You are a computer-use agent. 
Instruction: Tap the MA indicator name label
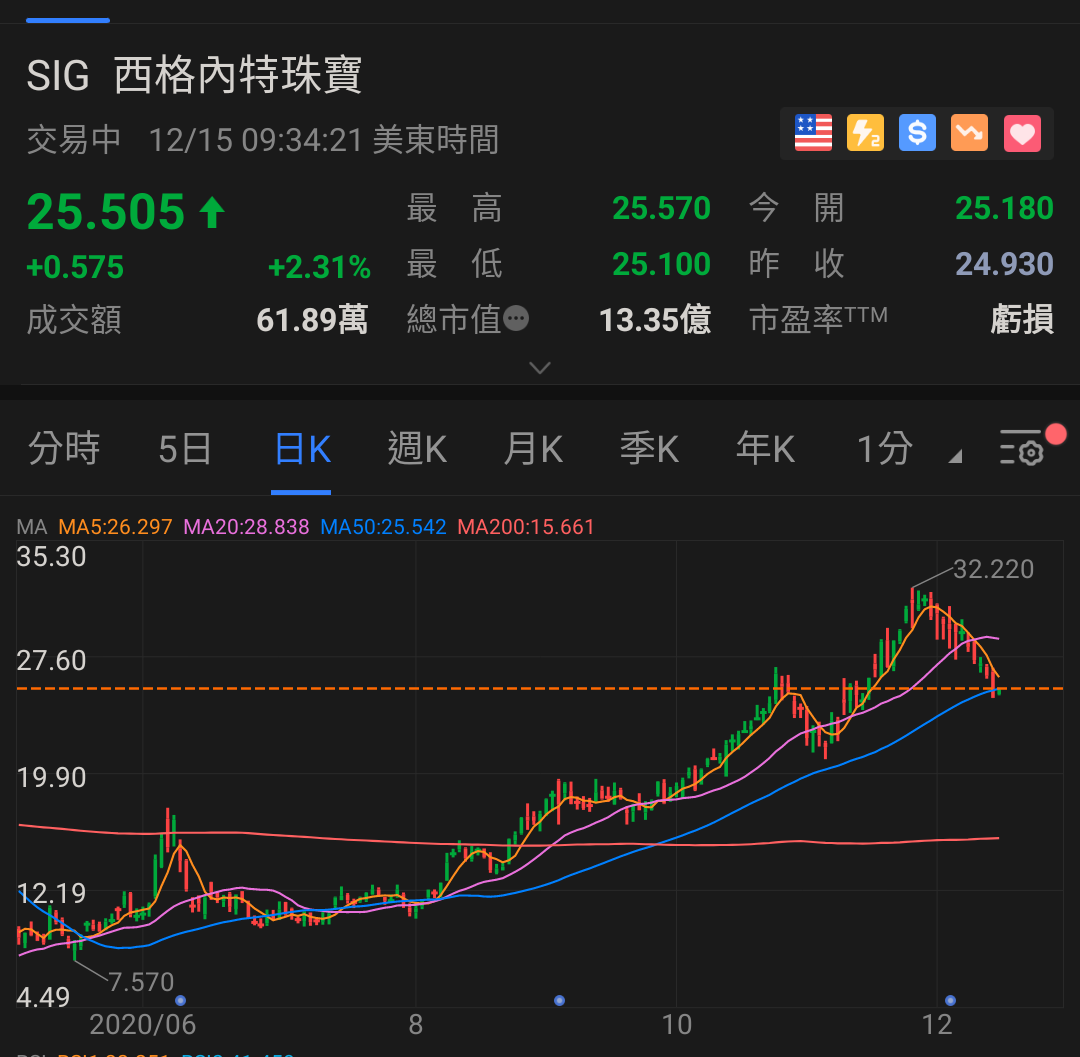32,527
